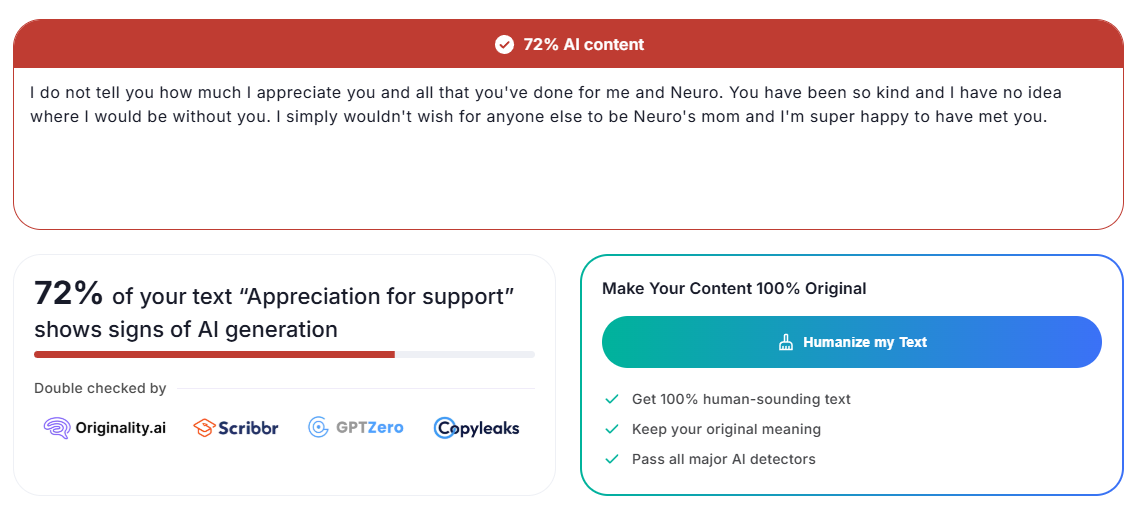
Task: Click the red AI percentage progress bar
Action: [214, 354]
